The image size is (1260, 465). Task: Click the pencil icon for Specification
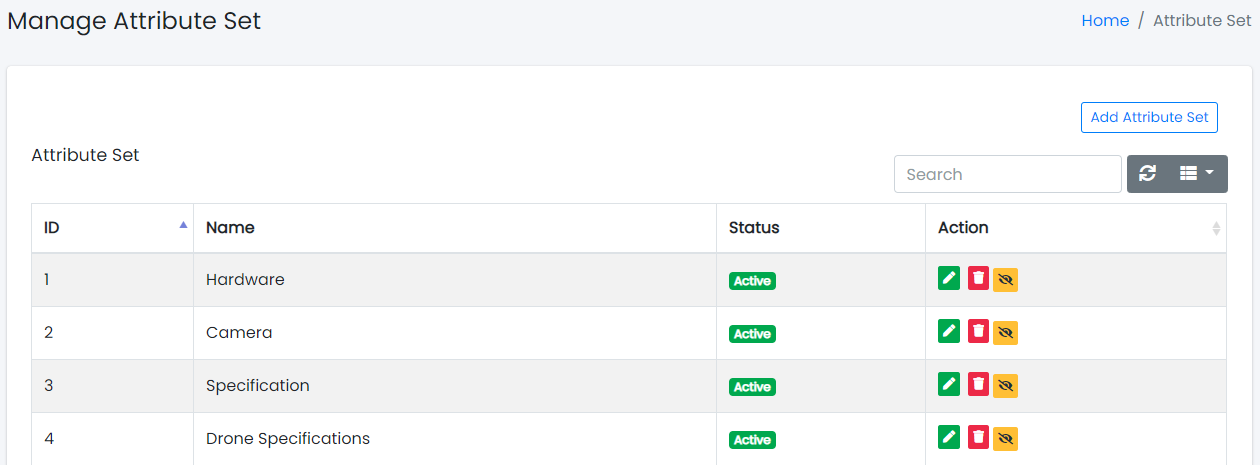coord(949,384)
